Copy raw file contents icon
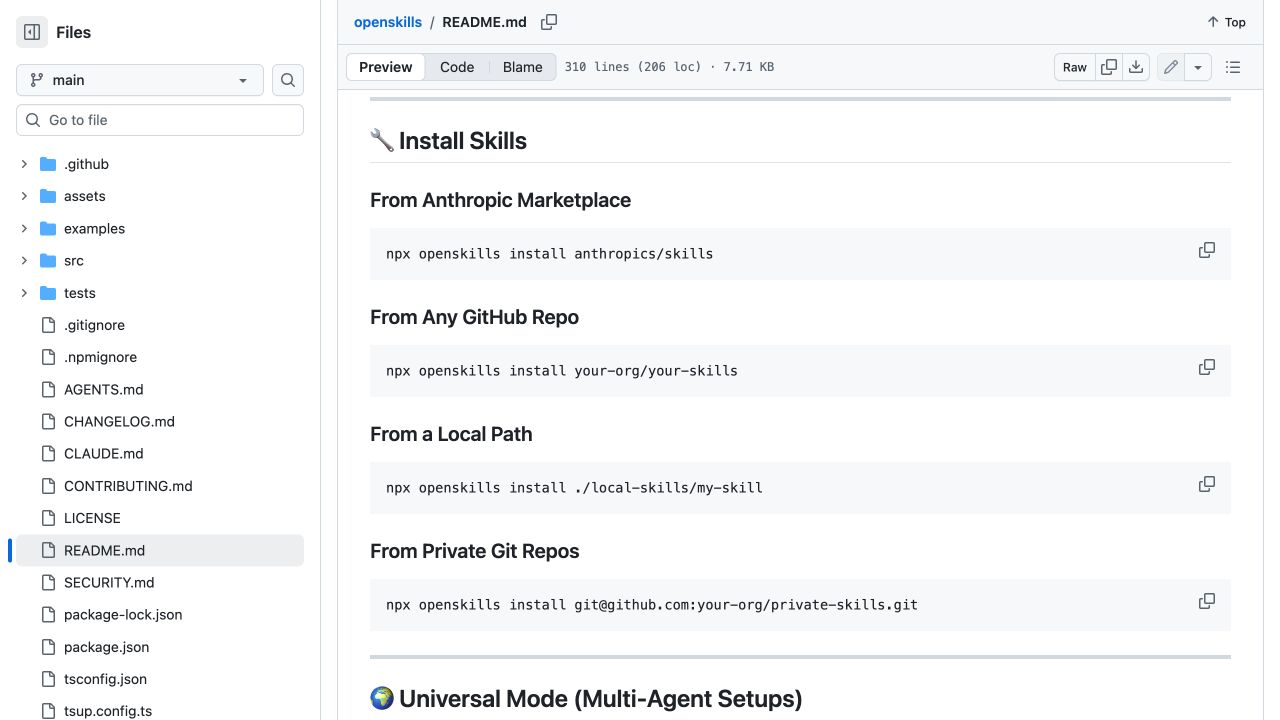The width and height of the screenshot is (1280, 720). pos(1109,67)
